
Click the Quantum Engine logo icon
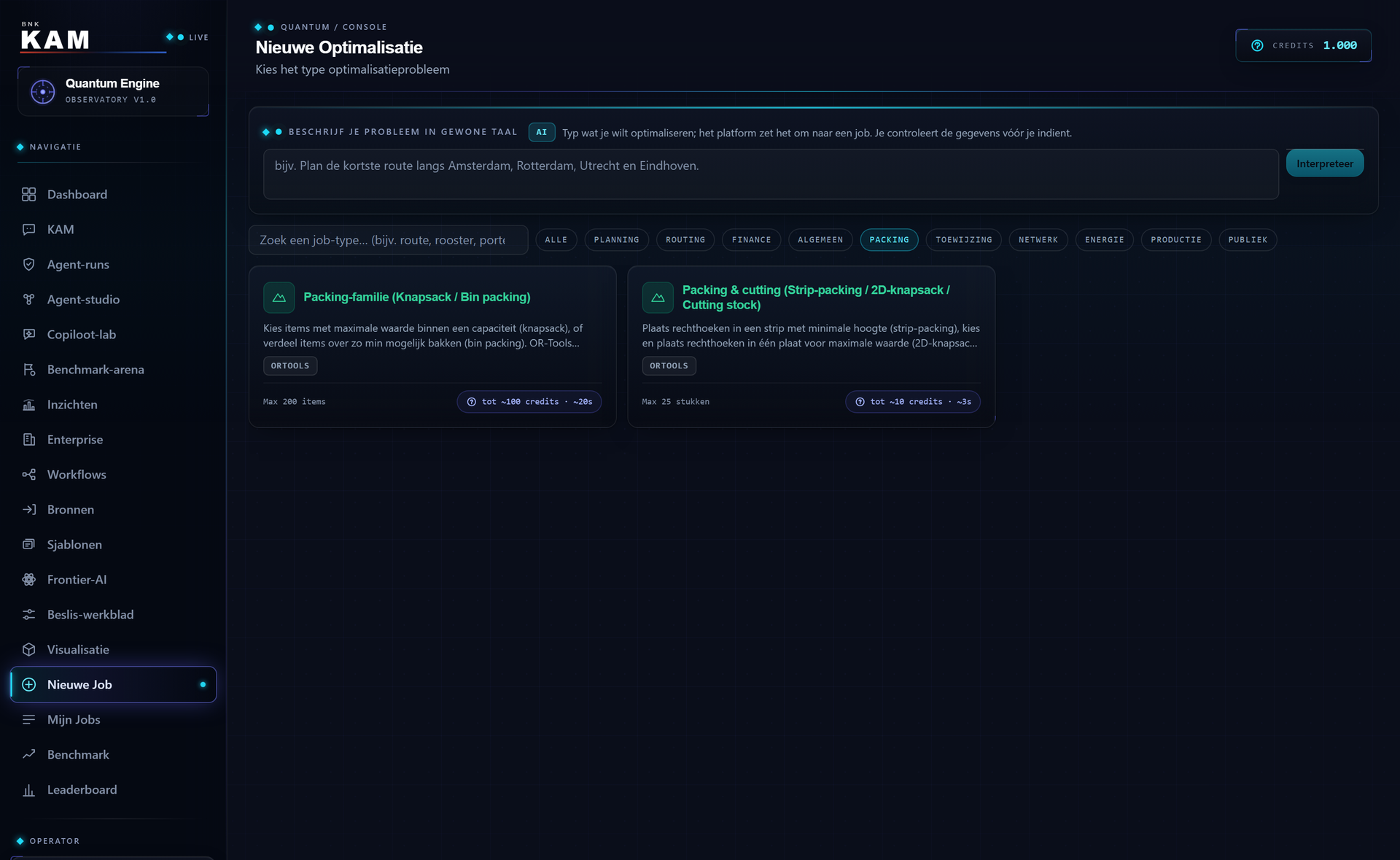click(42, 91)
